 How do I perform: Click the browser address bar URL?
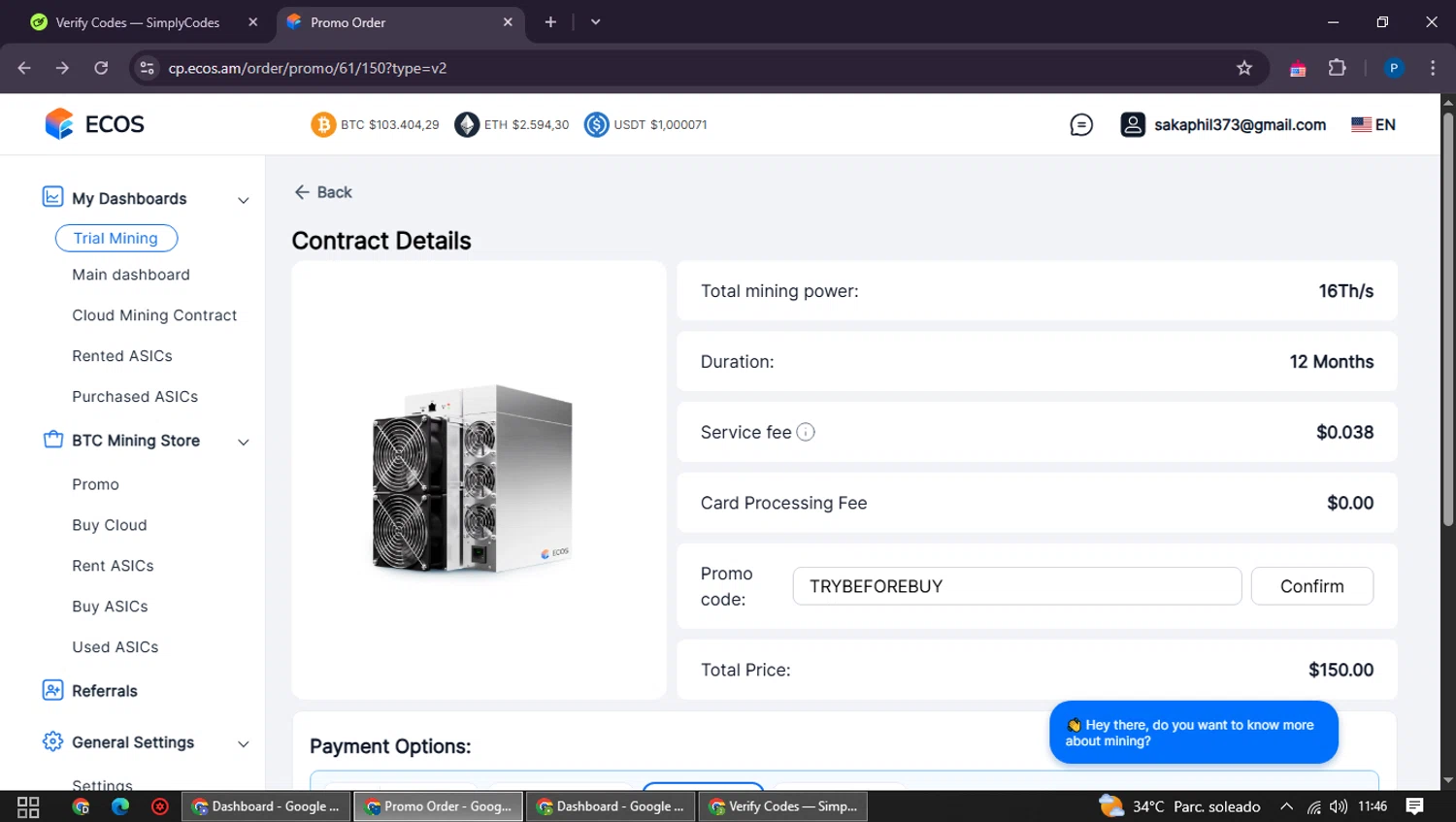coord(308,68)
